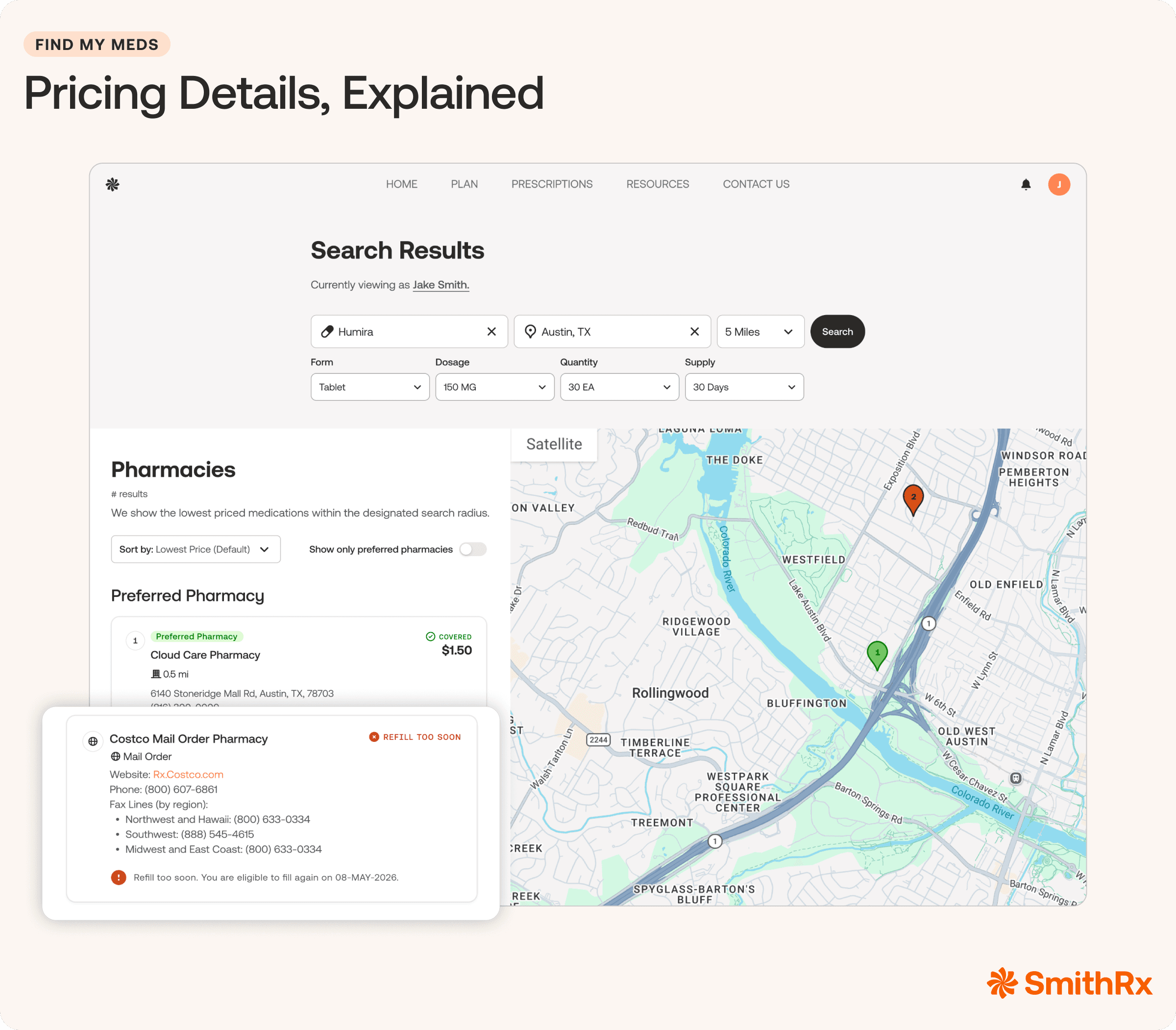
Task: Click the globe icon beside Costco Mail Order
Action: 93,741
